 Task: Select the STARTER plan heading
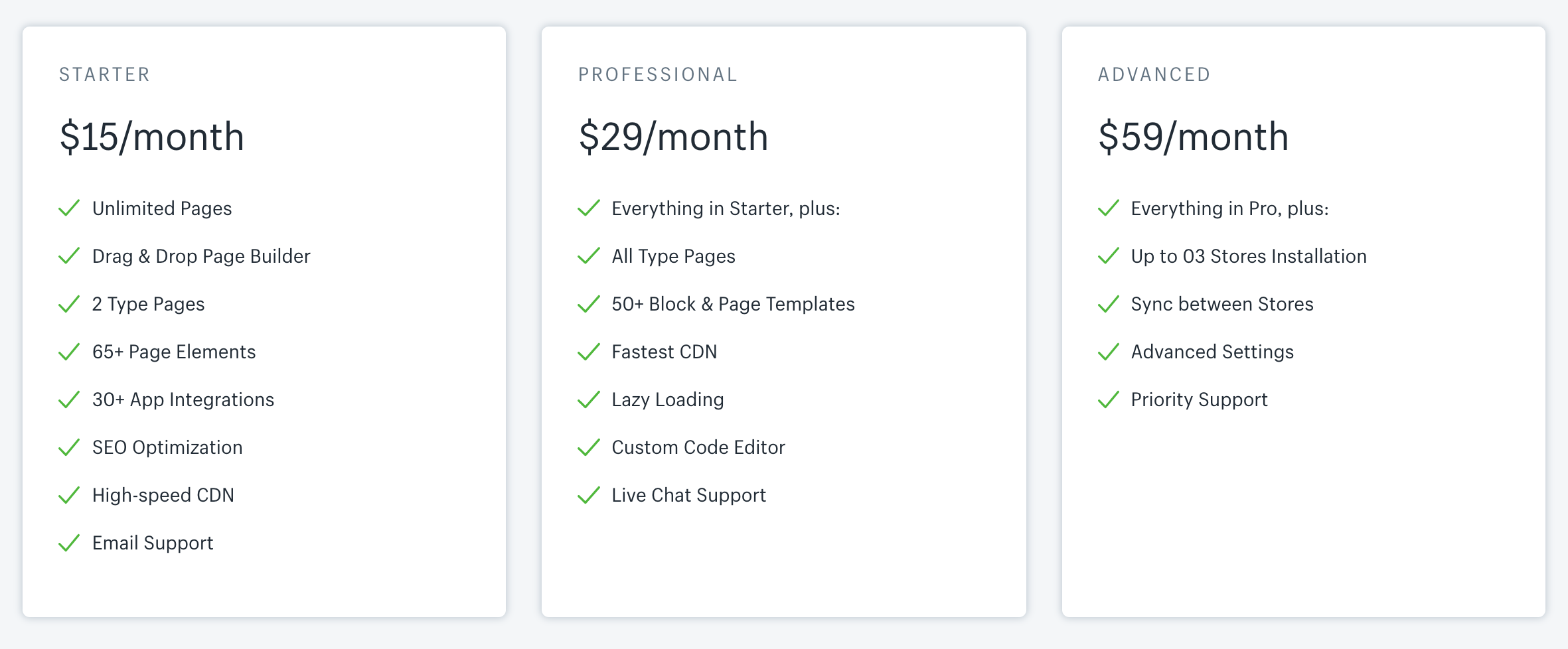tap(105, 74)
